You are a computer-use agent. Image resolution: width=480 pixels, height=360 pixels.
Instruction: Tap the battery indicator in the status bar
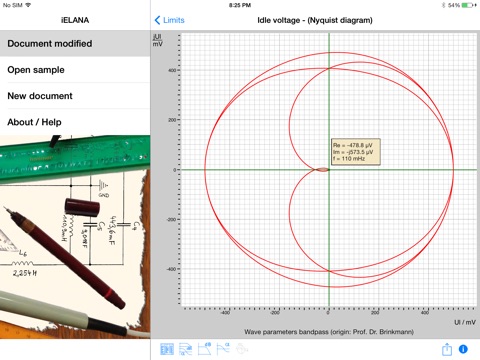pos(468,5)
